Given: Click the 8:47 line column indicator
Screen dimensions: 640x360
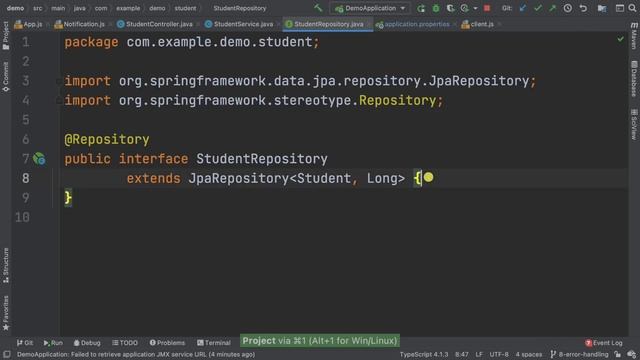Looking at the screenshot, I should click(x=462, y=355).
